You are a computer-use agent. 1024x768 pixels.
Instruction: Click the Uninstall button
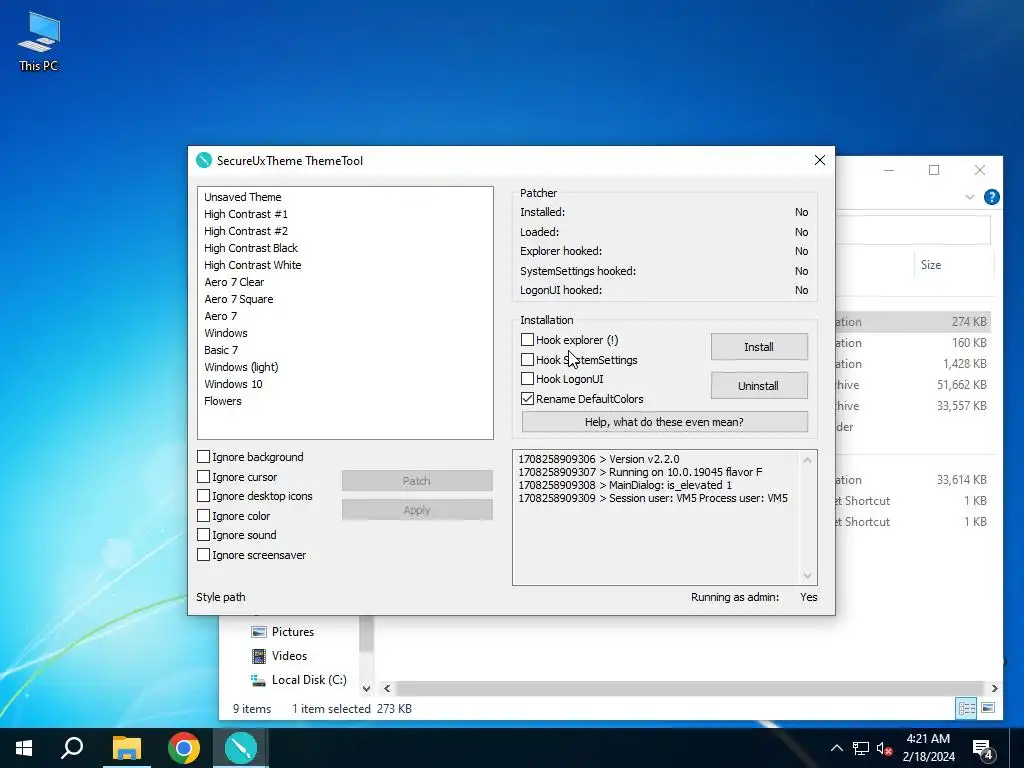click(x=759, y=385)
